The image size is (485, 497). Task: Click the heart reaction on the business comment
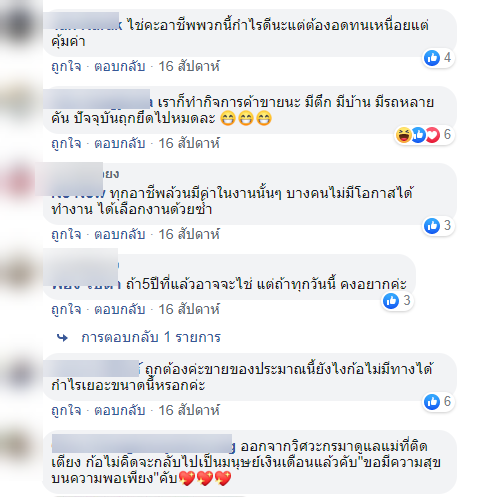click(433, 135)
